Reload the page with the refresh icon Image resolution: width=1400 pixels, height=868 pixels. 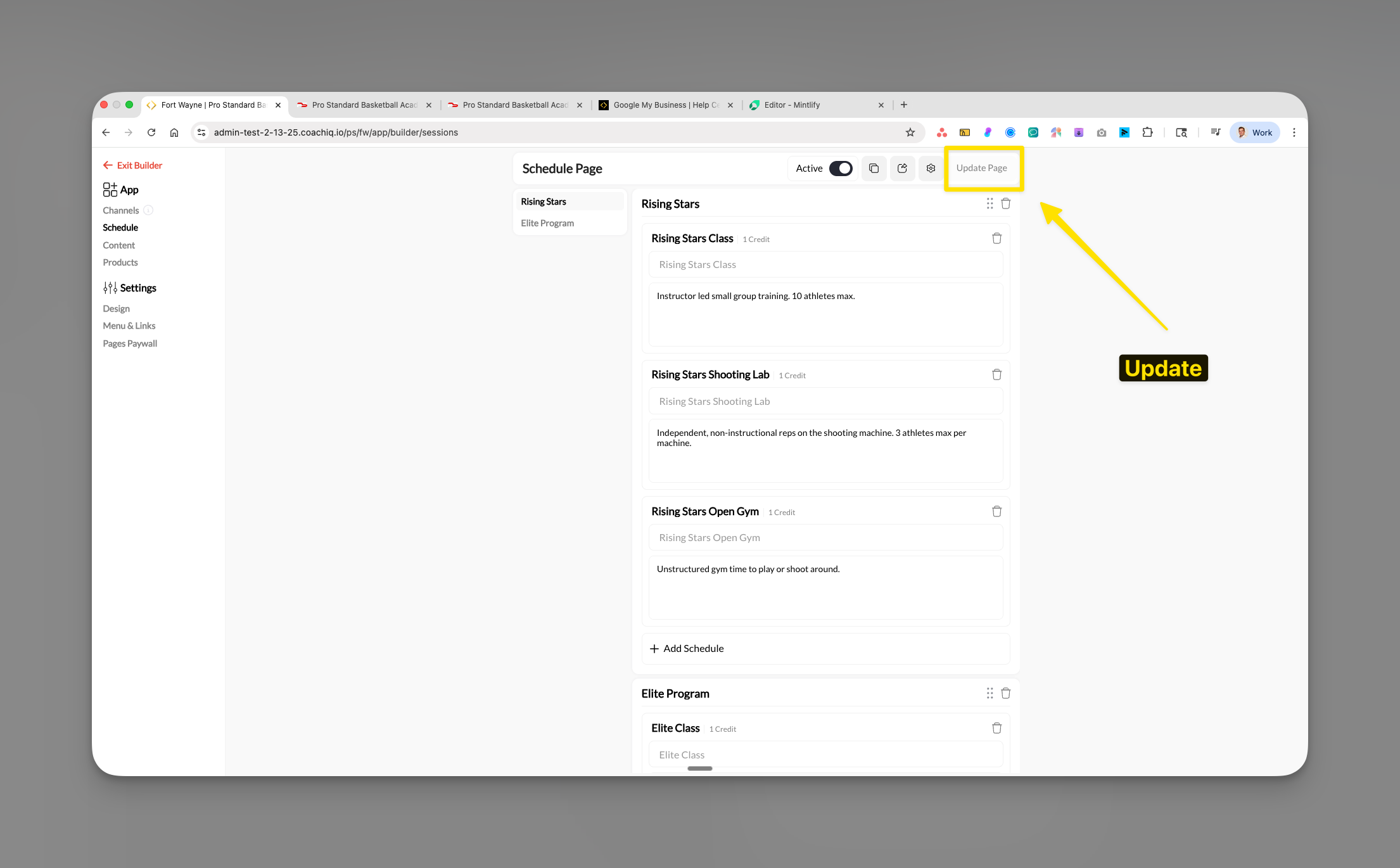coord(151,132)
